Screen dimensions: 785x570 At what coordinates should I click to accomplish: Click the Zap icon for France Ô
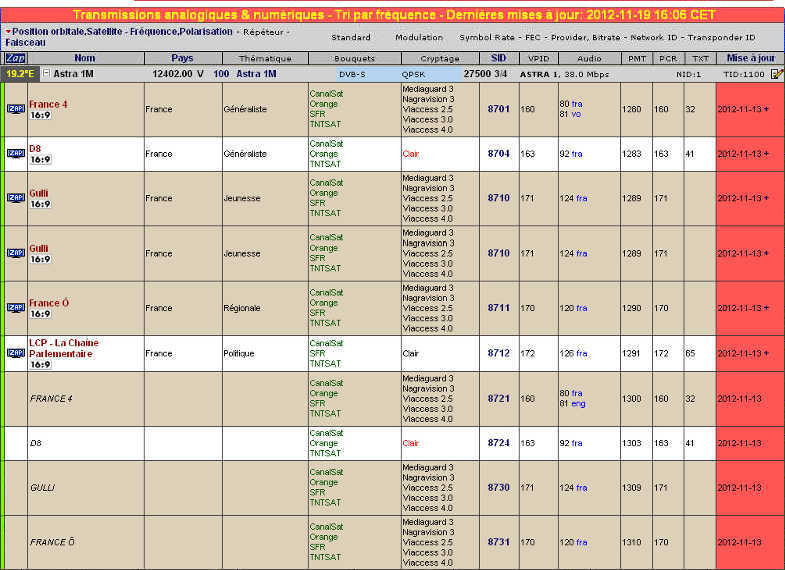[16, 308]
